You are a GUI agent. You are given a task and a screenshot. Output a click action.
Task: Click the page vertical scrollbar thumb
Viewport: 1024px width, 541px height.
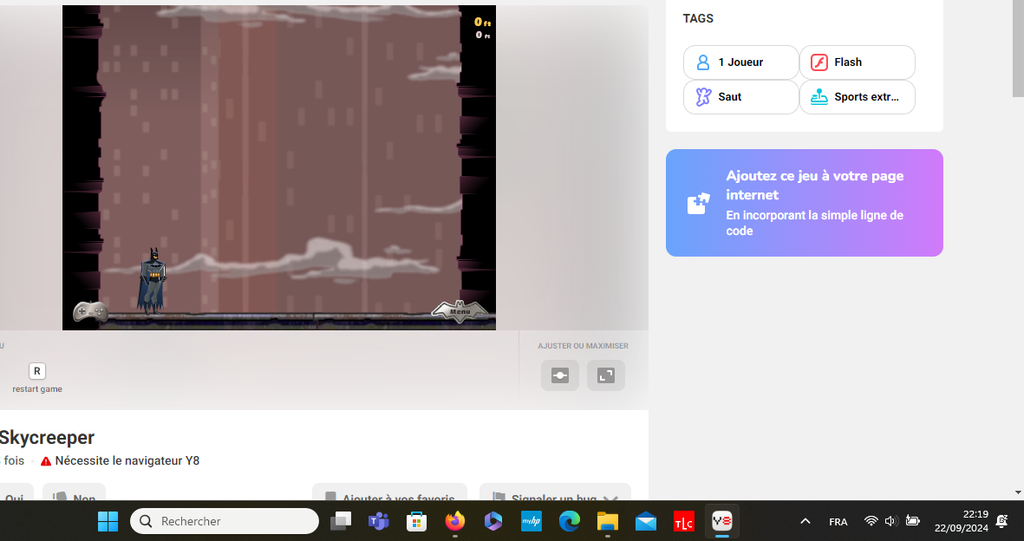(x=1018, y=49)
